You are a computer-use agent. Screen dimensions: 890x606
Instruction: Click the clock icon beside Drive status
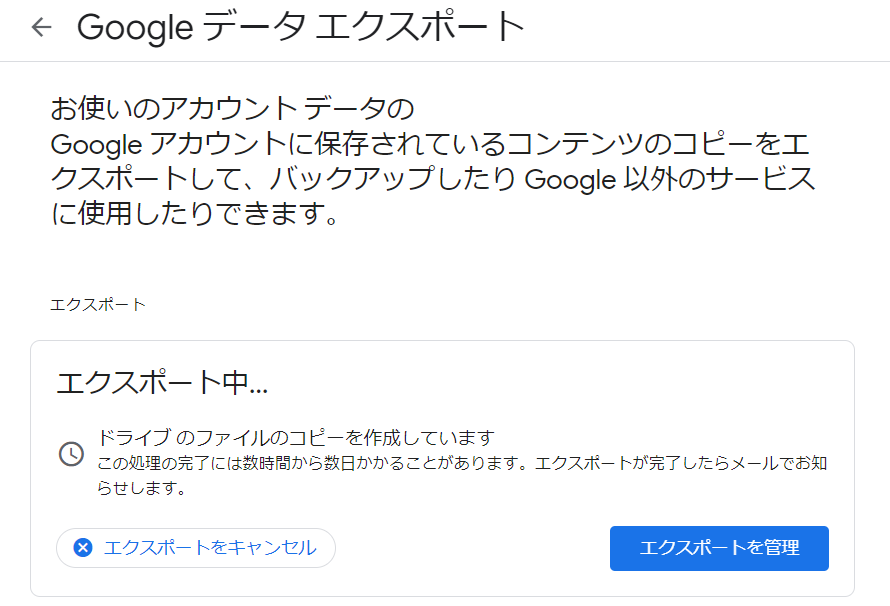click(71, 453)
